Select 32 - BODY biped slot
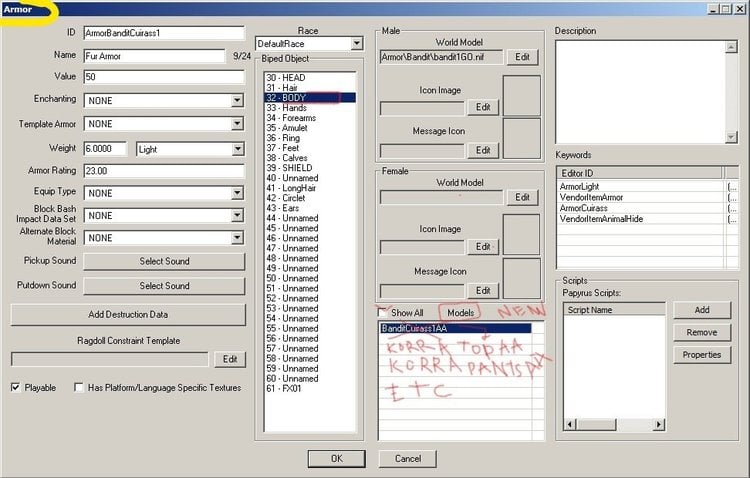Viewport: 750px width, 478px height. point(310,98)
